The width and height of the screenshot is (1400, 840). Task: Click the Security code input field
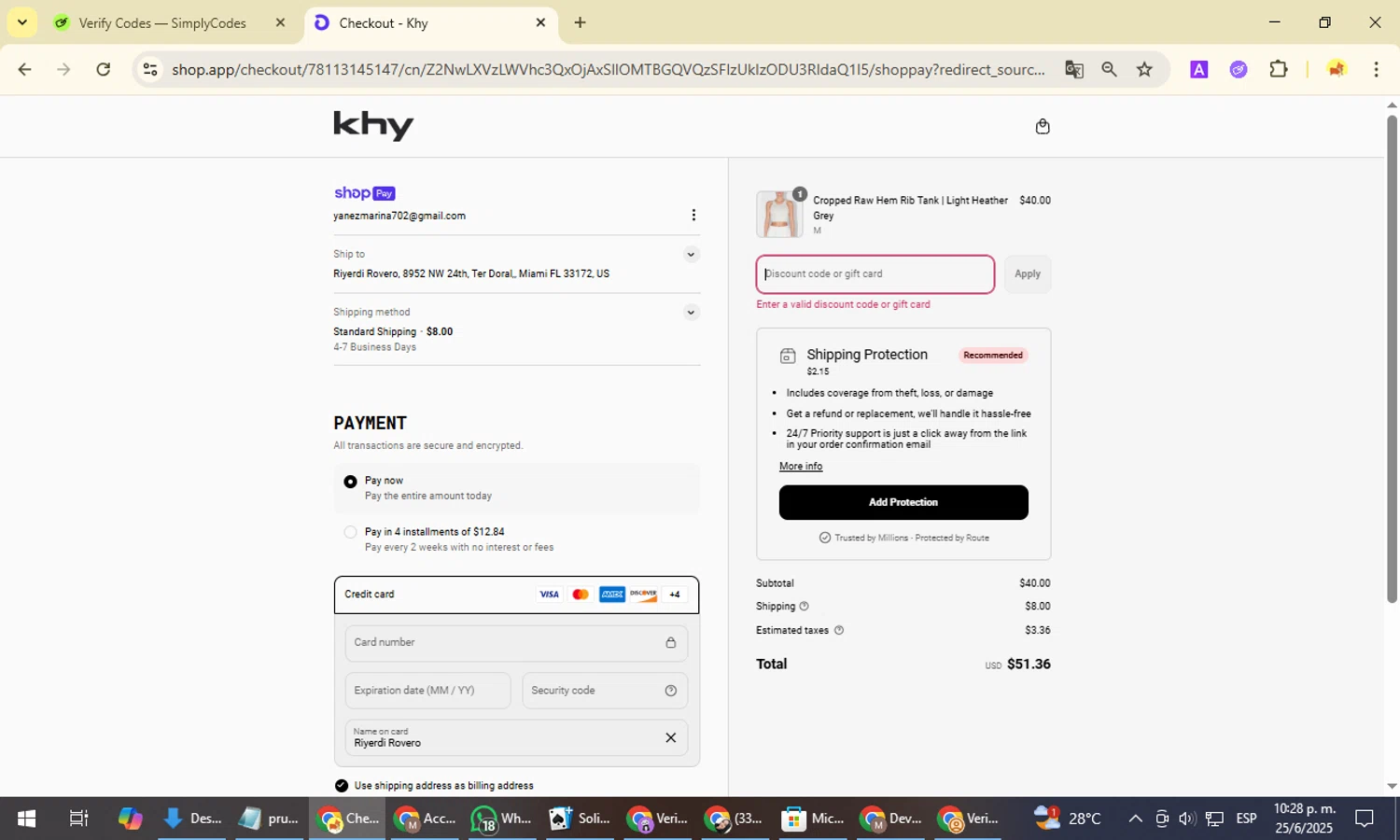[605, 691]
